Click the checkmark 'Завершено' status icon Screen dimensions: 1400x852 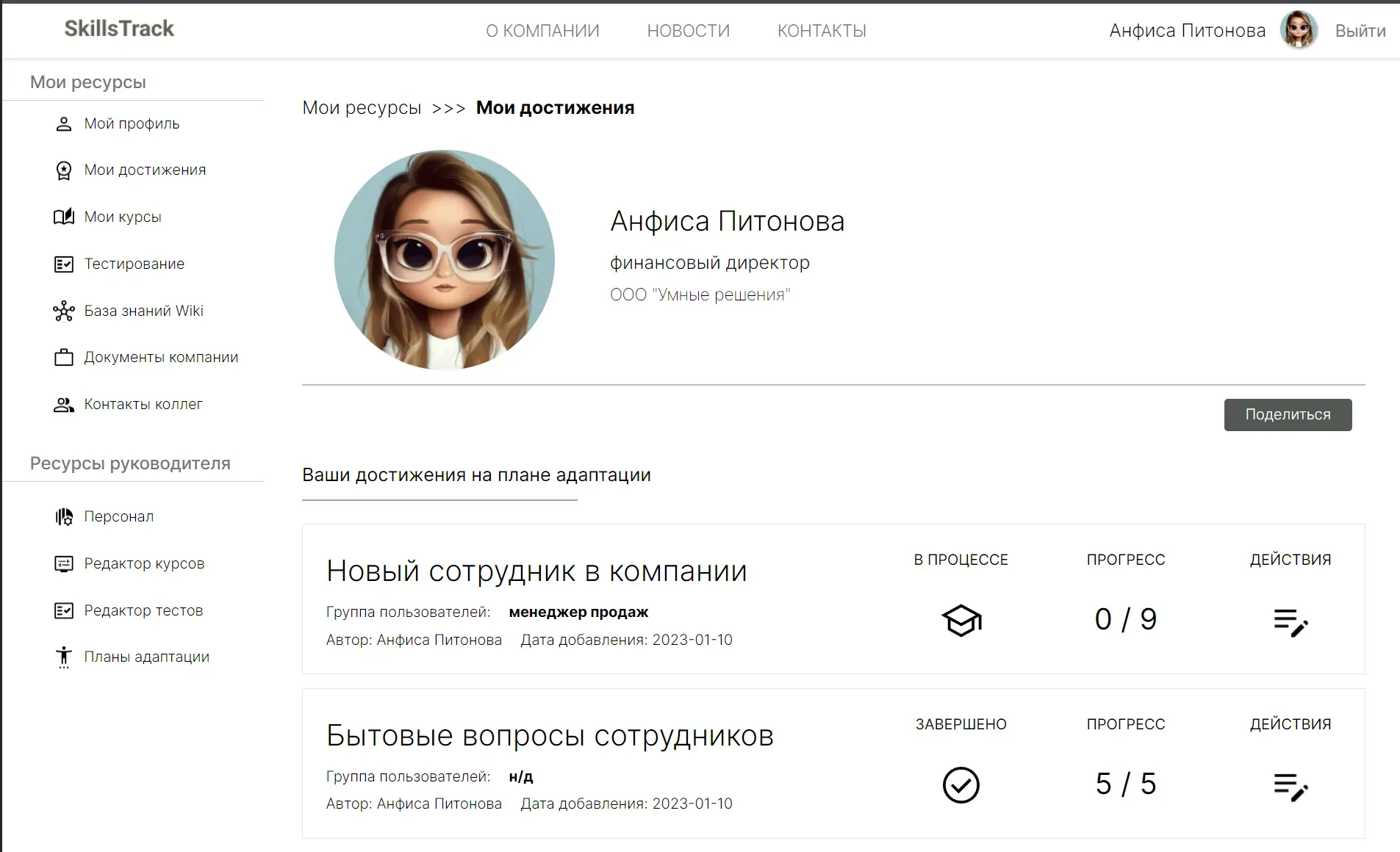click(x=961, y=784)
